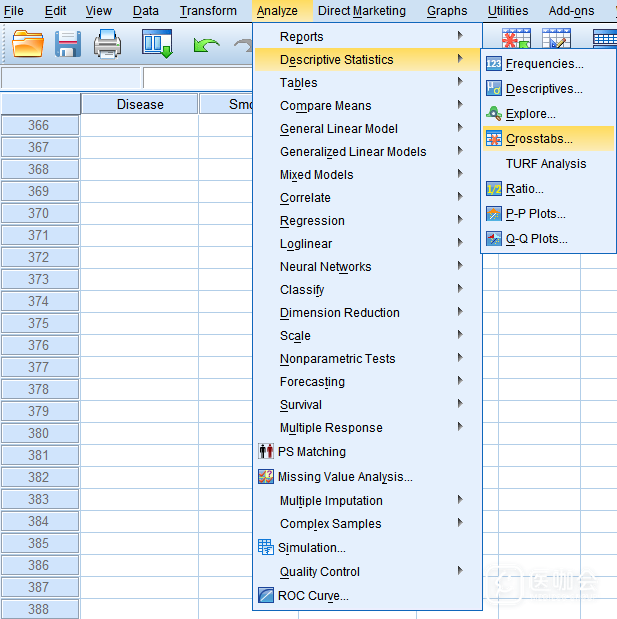Expand the Regression submenu
The width and height of the screenshot is (617, 619).
(312, 221)
